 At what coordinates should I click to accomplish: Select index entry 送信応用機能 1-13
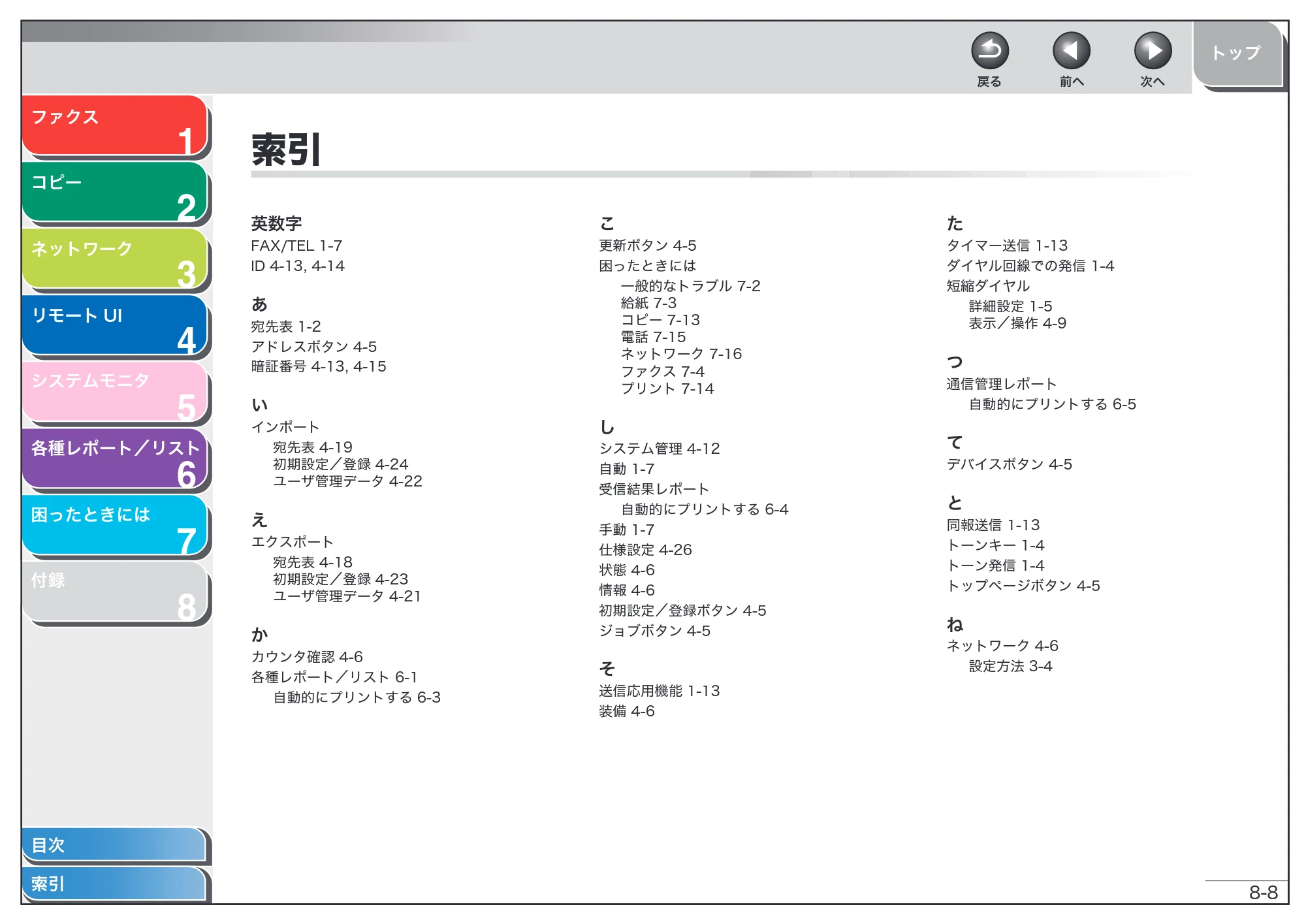coord(660,690)
